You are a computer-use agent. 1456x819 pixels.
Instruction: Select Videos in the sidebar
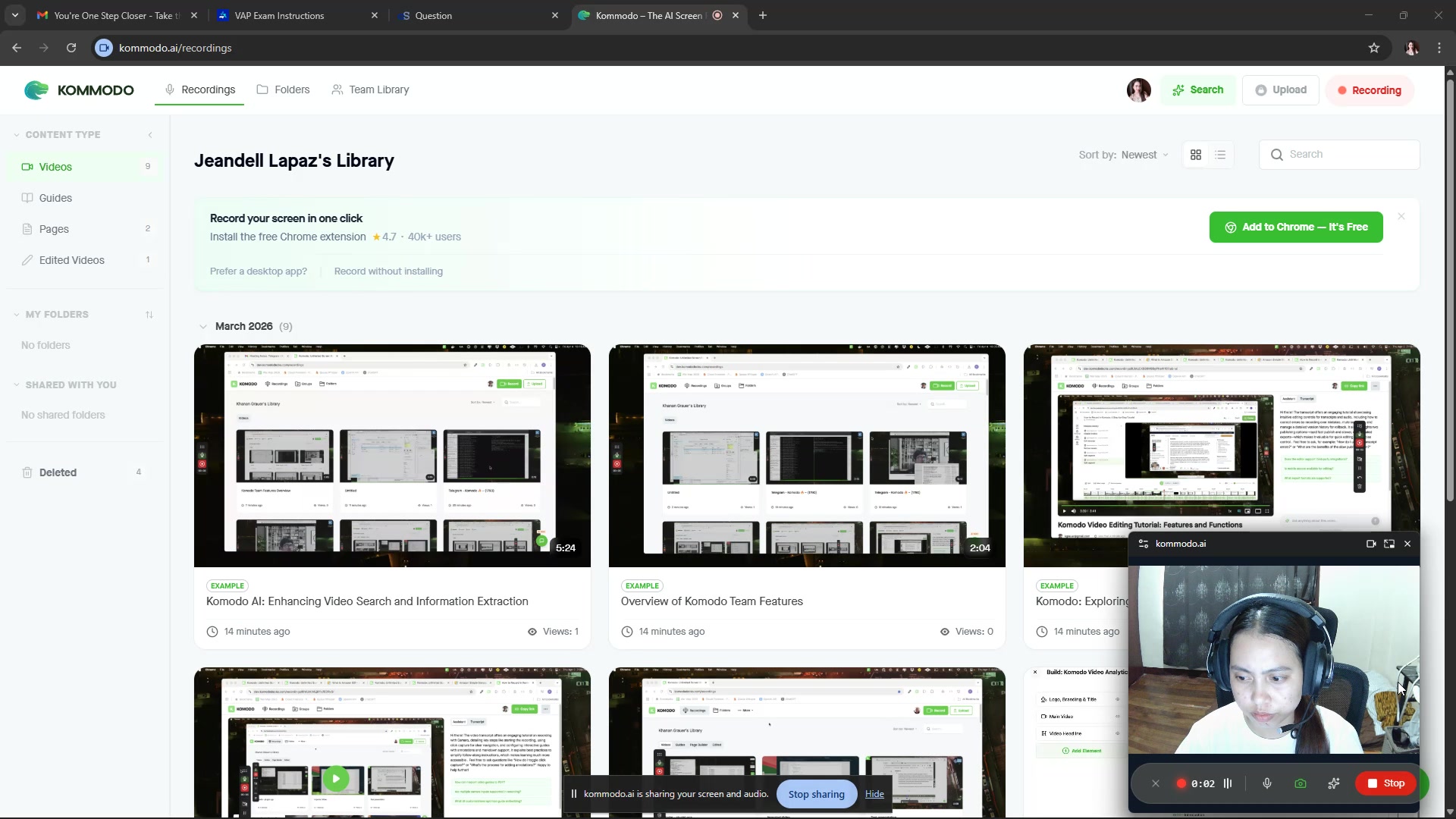(x=83, y=167)
